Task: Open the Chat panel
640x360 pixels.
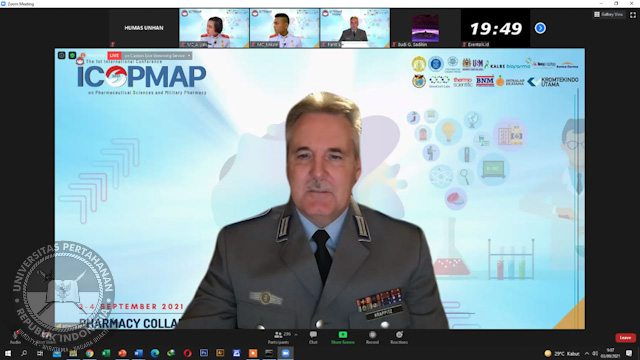Action: tap(313, 338)
